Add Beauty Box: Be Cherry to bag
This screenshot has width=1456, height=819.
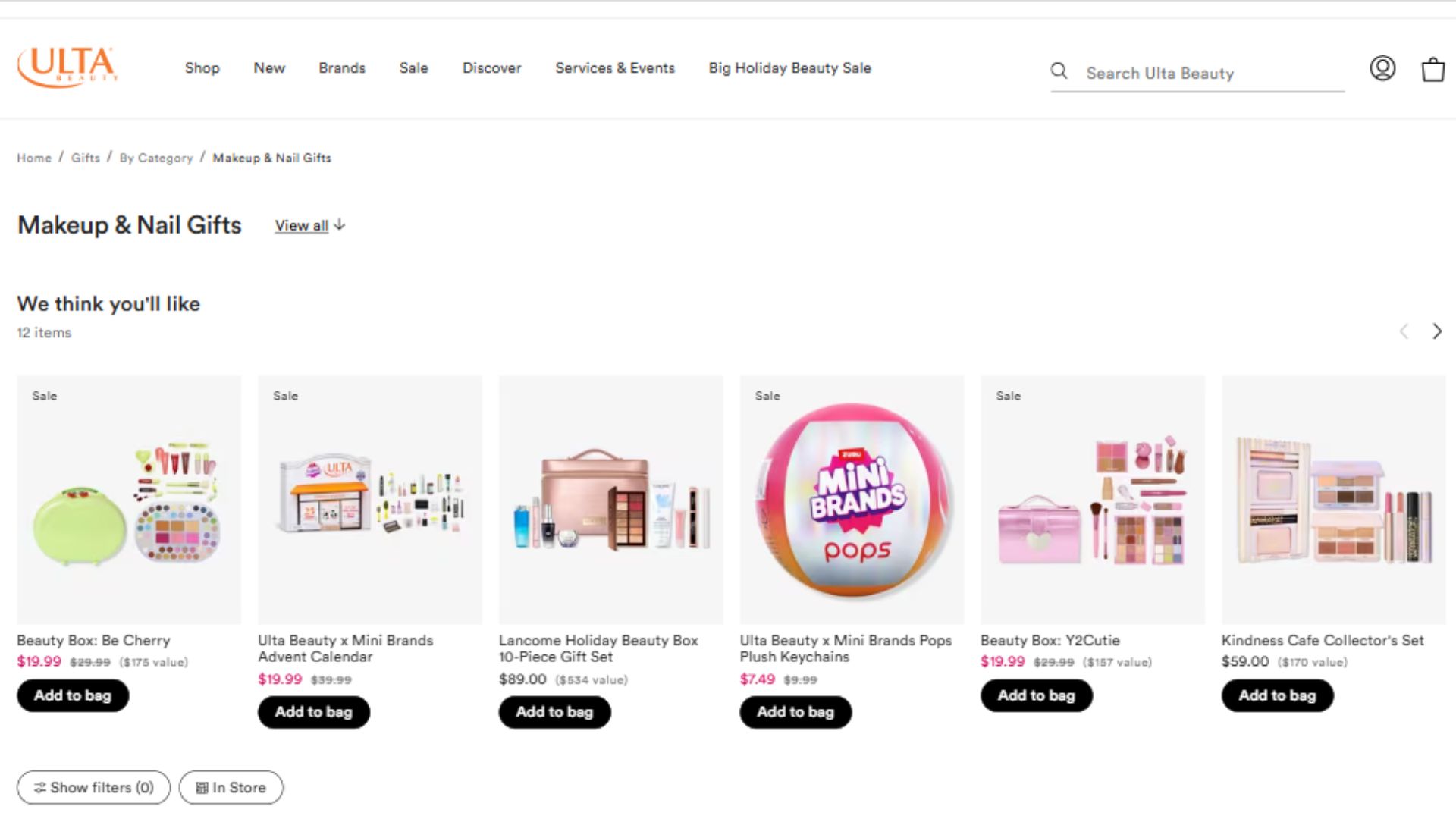(73, 695)
